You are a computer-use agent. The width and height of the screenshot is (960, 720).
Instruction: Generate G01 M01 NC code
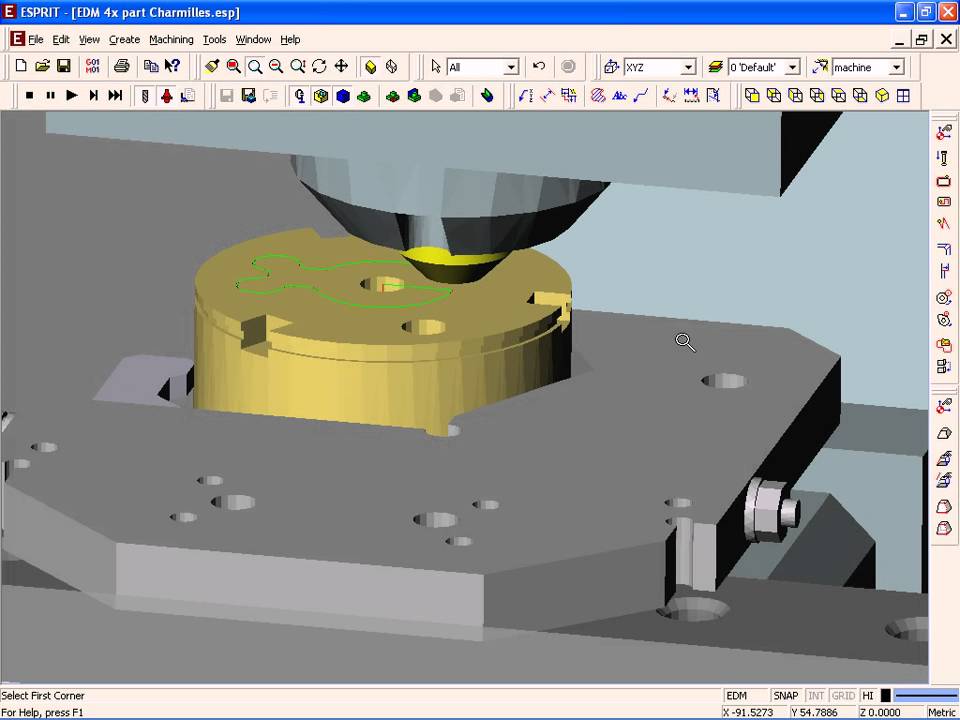point(92,66)
